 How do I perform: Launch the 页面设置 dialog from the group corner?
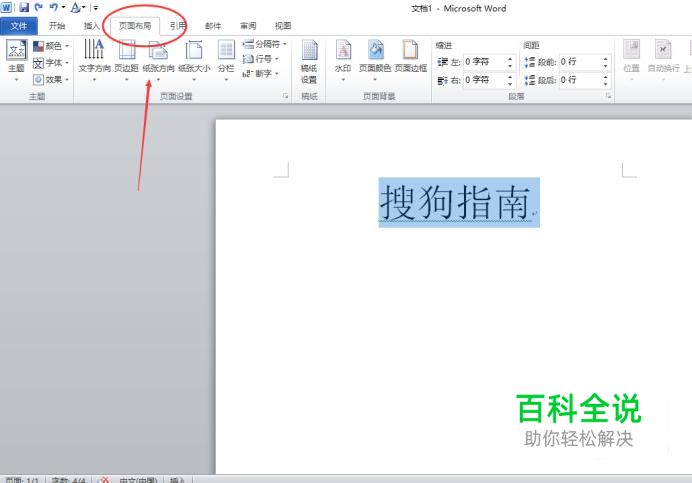(286, 96)
